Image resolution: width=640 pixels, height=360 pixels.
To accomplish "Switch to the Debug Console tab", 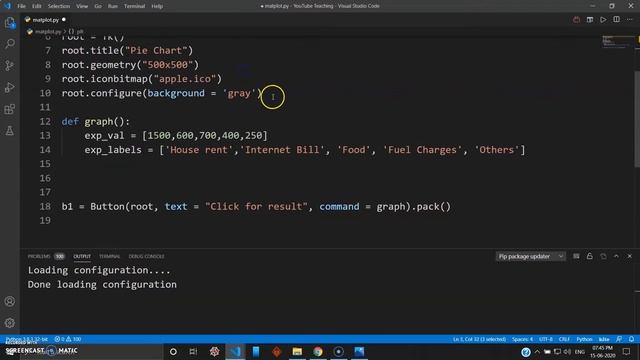I will pos(147,256).
